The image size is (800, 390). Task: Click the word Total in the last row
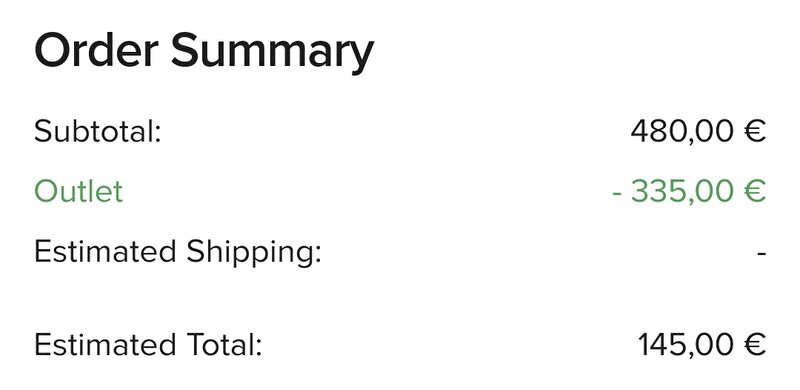tap(224, 345)
